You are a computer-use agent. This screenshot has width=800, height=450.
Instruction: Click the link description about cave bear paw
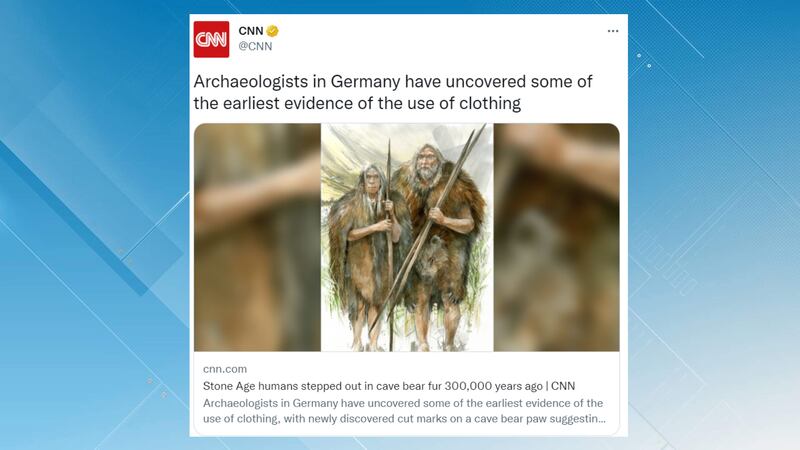pyautogui.click(x=404, y=411)
